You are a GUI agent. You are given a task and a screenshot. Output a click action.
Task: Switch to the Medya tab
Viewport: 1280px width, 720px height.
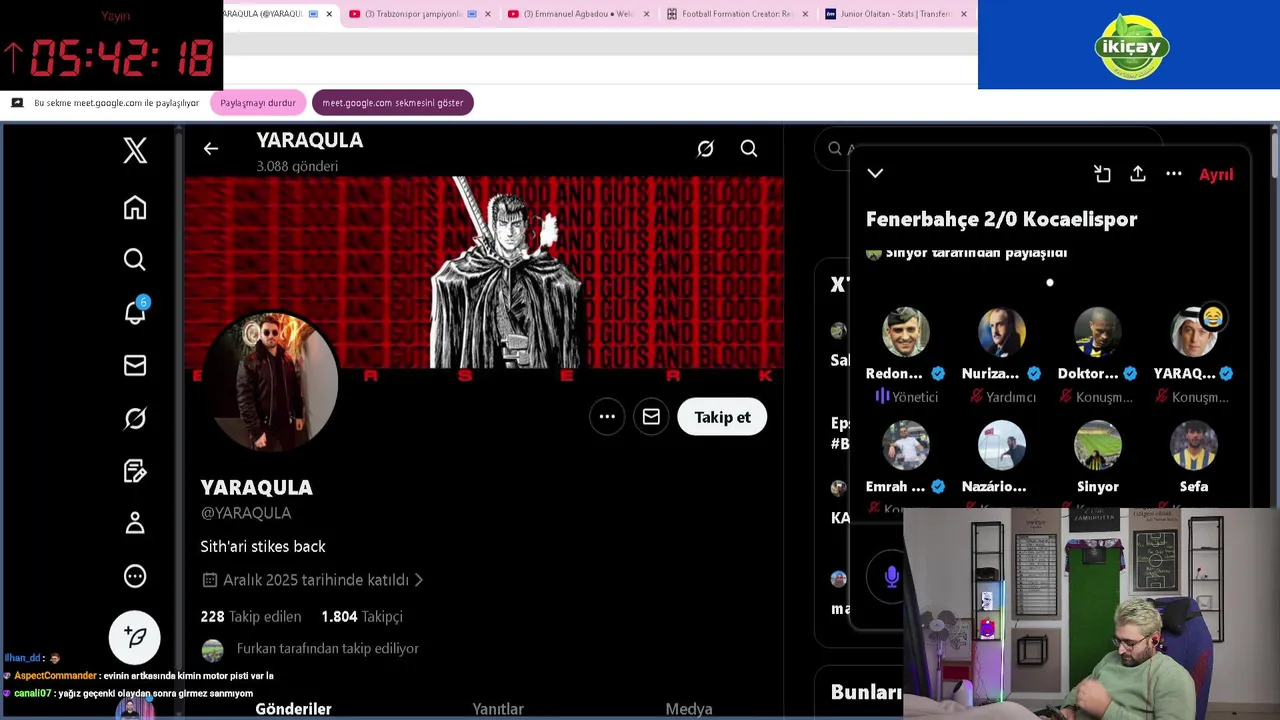pyautogui.click(x=689, y=708)
